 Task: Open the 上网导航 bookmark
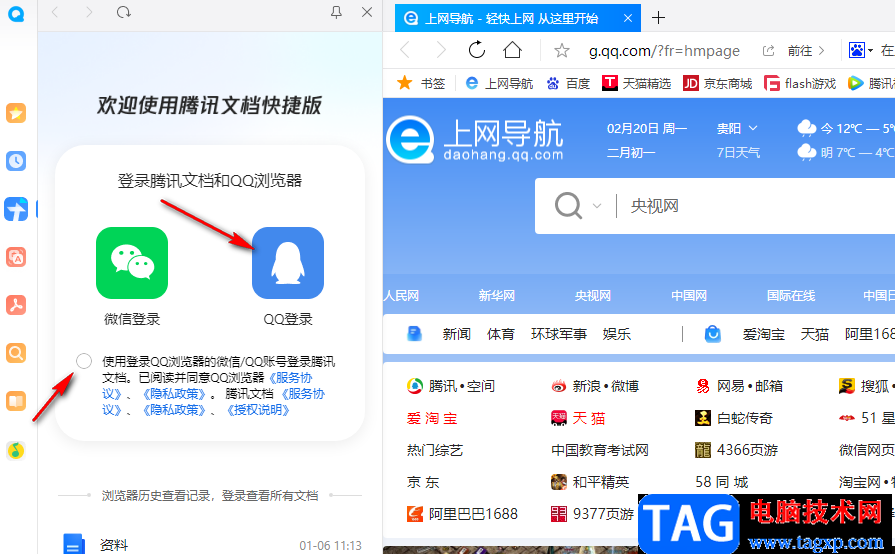click(499, 83)
